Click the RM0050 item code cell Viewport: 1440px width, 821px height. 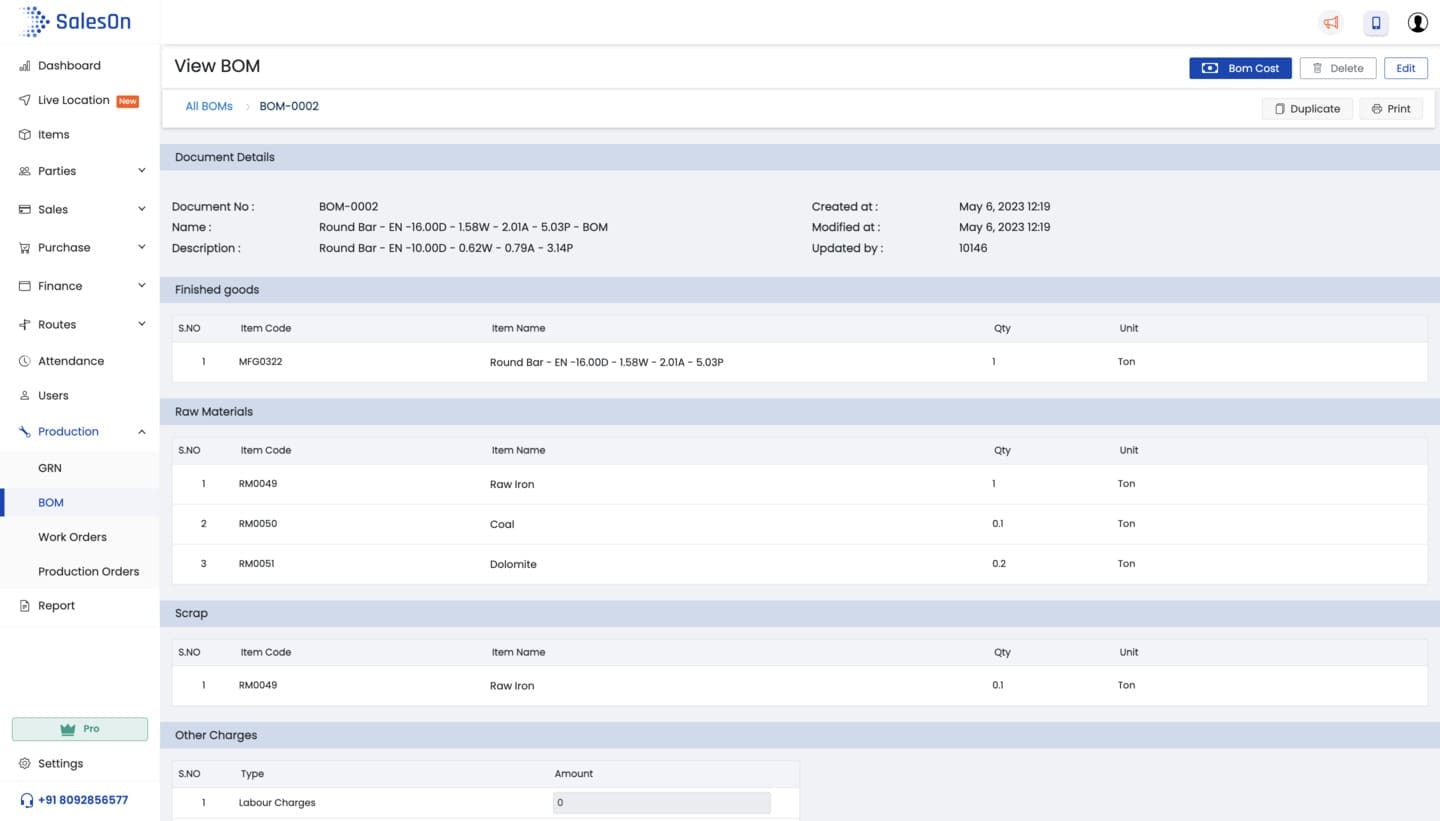tap(258, 524)
